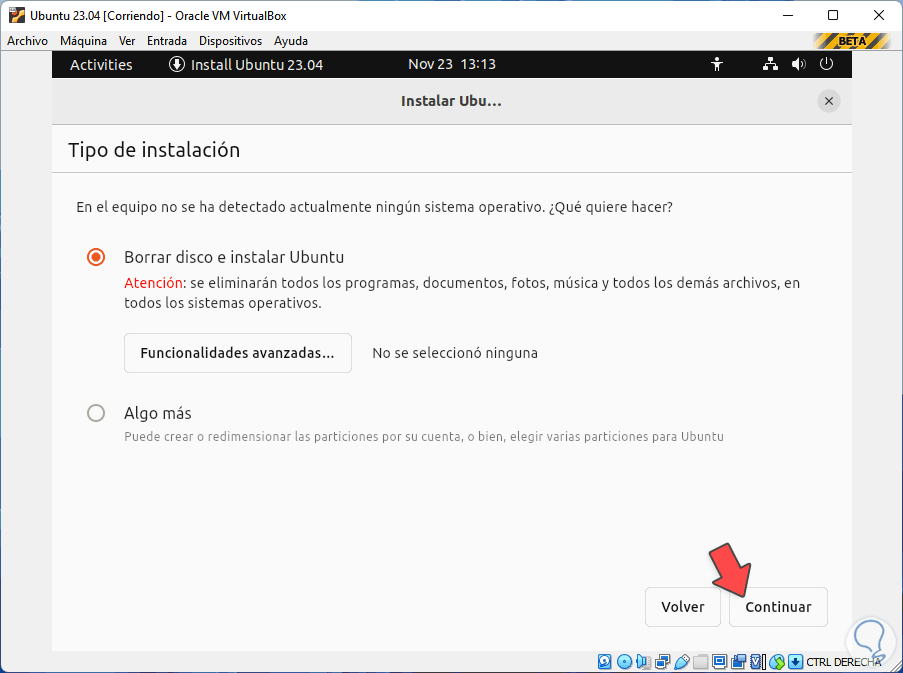Image resolution: width=903 pixels, height=673 pixels.
Task: Open the Dispositivos menu
Action: point(230,41)
